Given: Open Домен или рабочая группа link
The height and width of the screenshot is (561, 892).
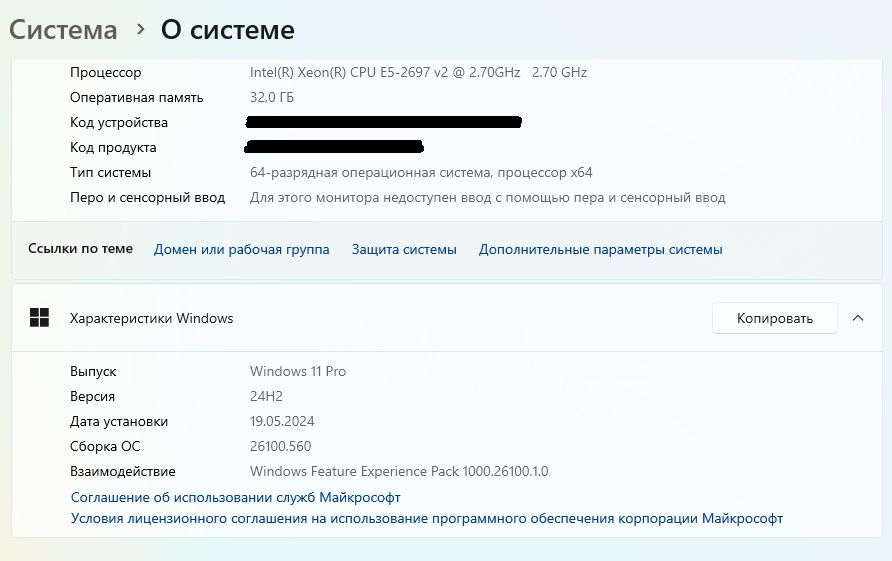Looking at the screenshot, I should pos(241,249).
